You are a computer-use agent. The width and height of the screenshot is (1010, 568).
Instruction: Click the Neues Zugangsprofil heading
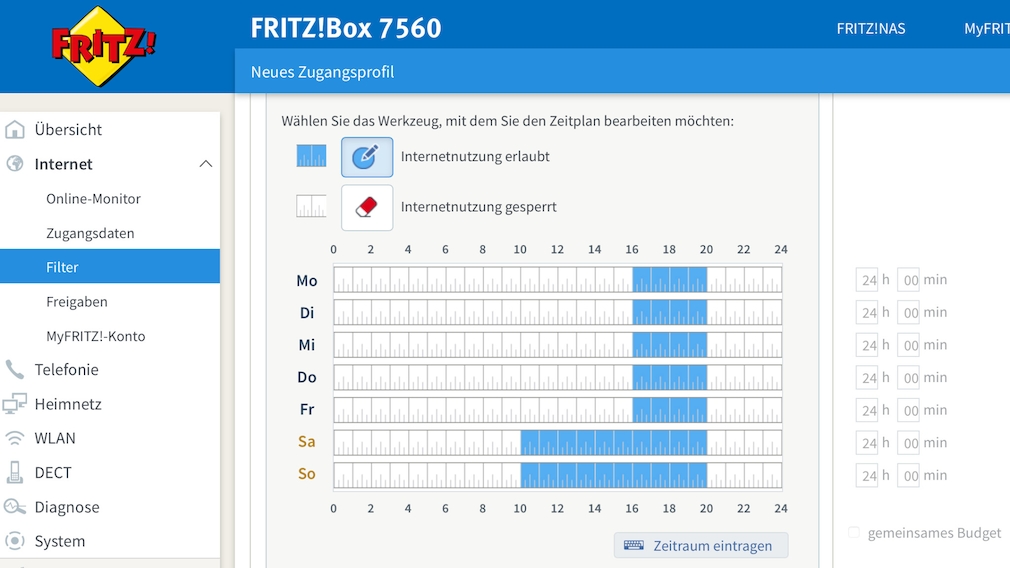(322, 72)
